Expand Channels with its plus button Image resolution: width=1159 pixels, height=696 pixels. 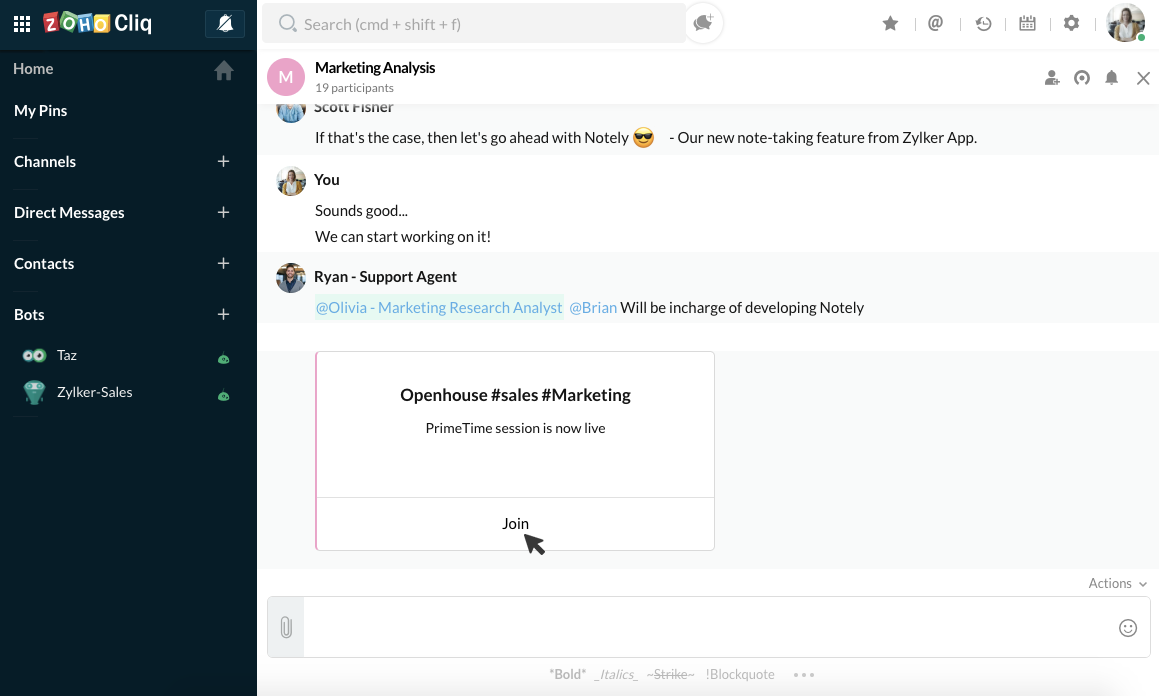pos(223,162)
